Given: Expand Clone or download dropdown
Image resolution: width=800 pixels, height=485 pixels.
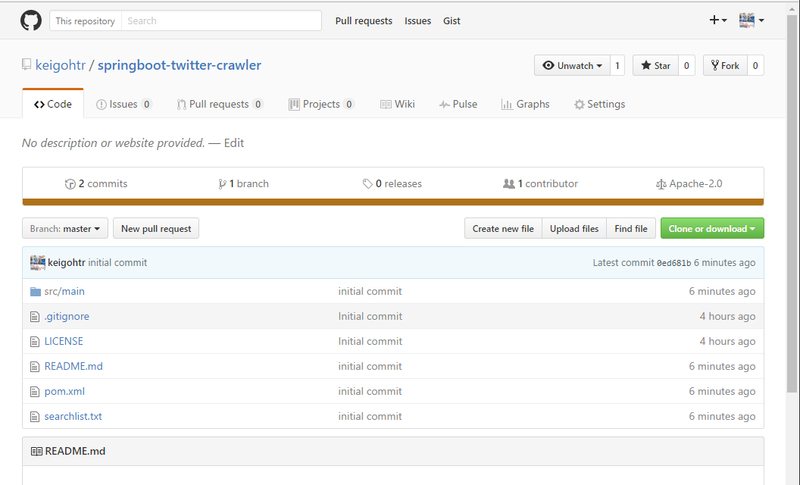Looking at the screenshot, I should click(712, 228).
